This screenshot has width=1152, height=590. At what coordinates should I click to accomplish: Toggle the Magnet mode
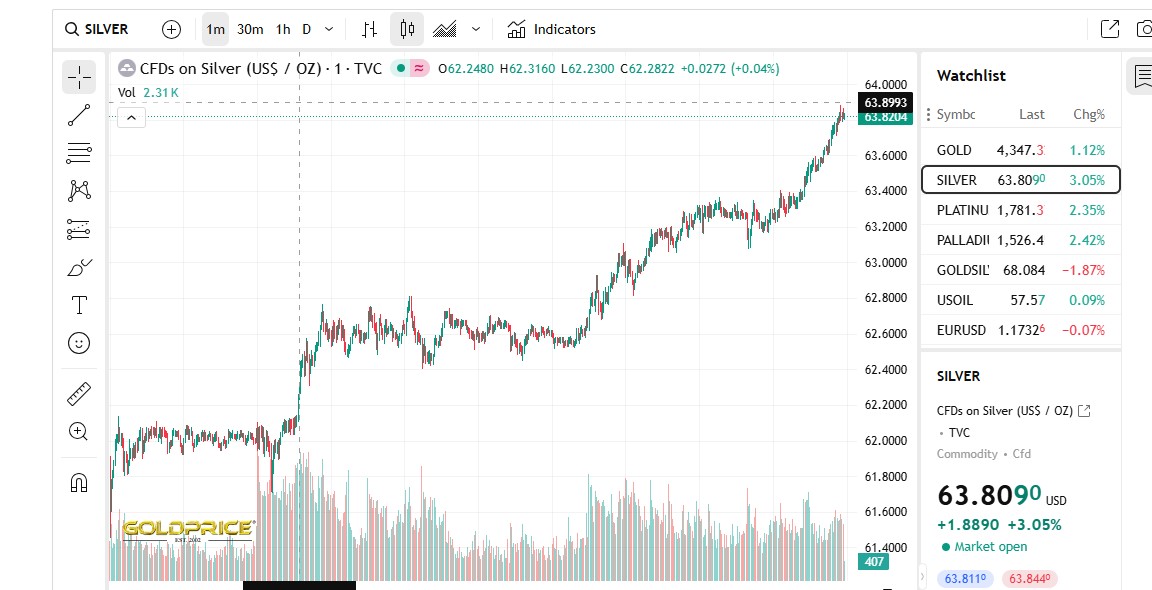pyautogui.click(x=79, y=483)
